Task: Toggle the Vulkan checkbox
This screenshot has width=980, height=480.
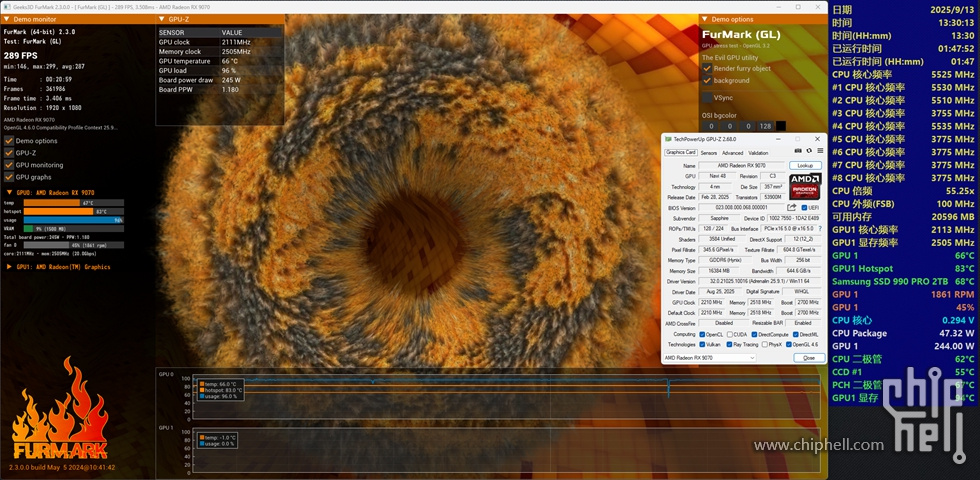Action: point(702,344)
